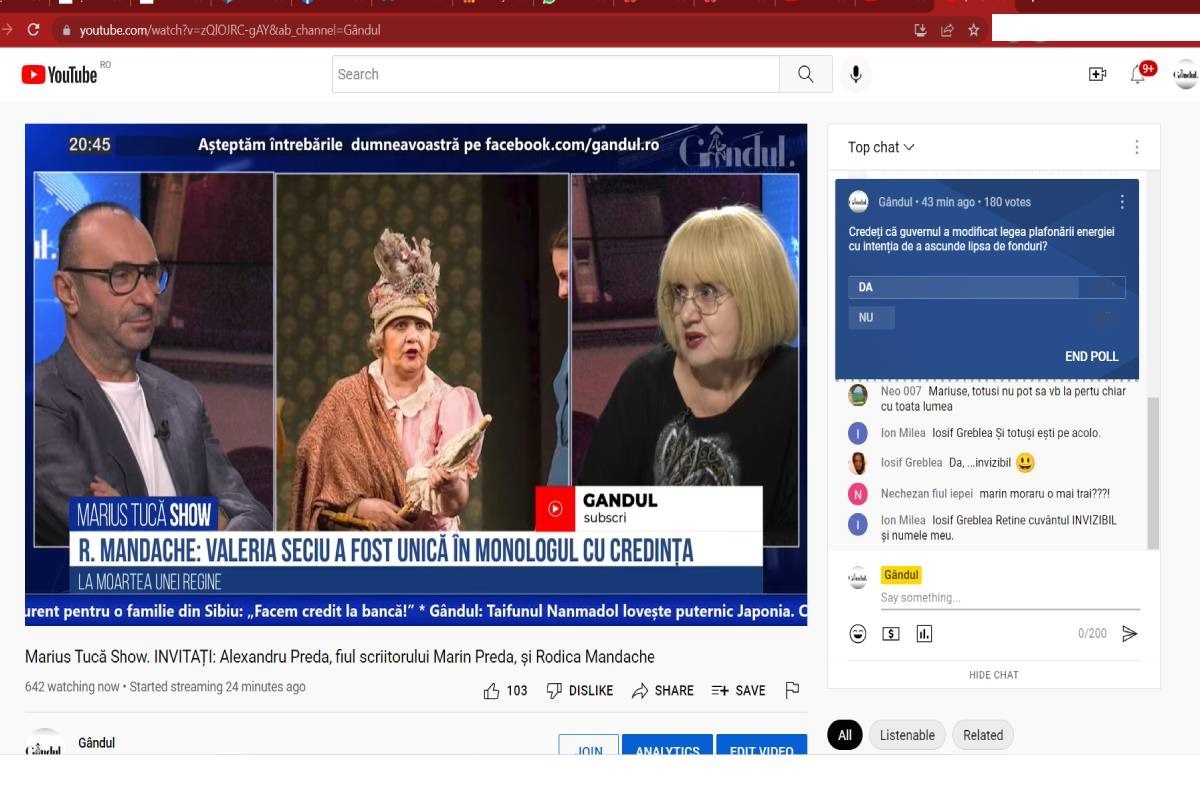The height and width of the screenshot is (800, 1200).
Task: Click the Gândul author chip above chat input
Action: tap(900, 575)
